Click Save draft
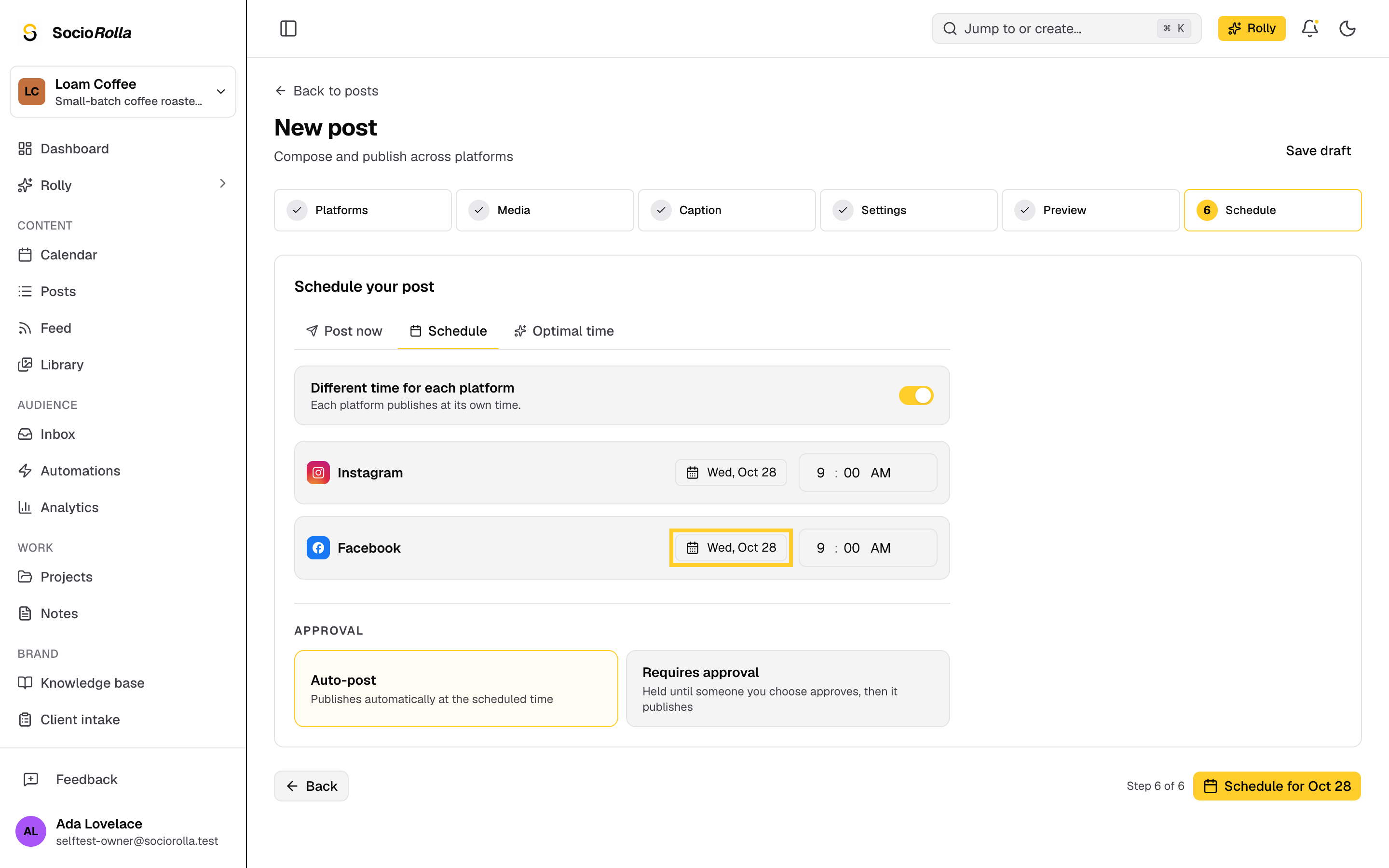The height and width of the screenshot is (868, 1389). [x=1318, y=150]
